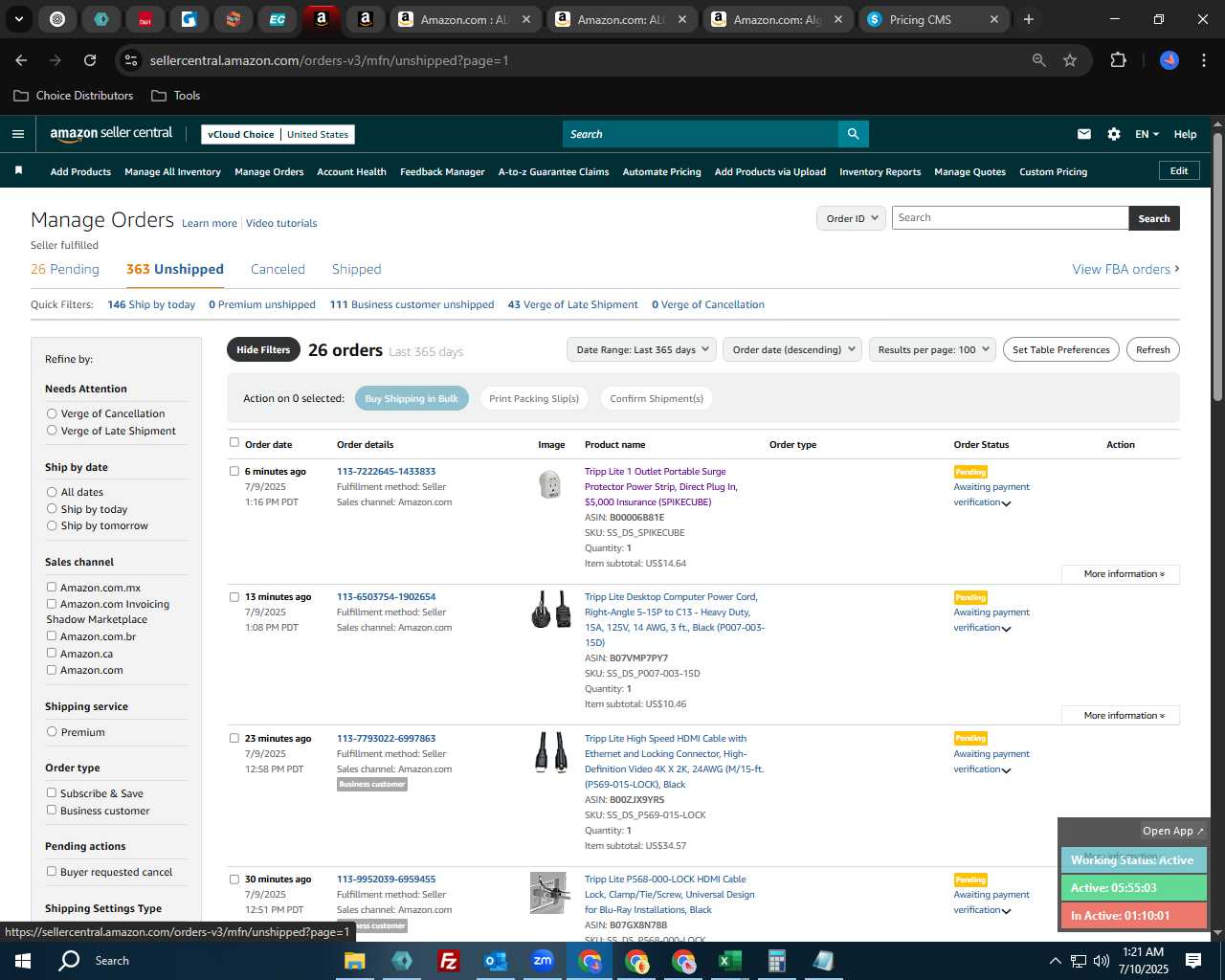This screenshot has width=1225, height=980.
Task: Bookmark this page with star icon
Action: [x=1070, y=60]
